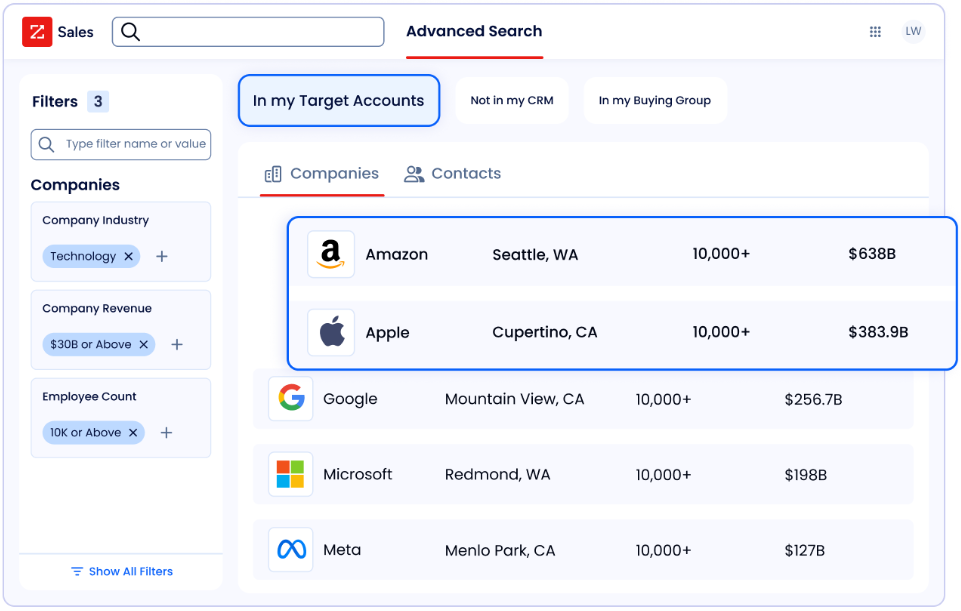Add another Company Revenue filter
This screenshot has height=611, width=961.
pos(177,344)
